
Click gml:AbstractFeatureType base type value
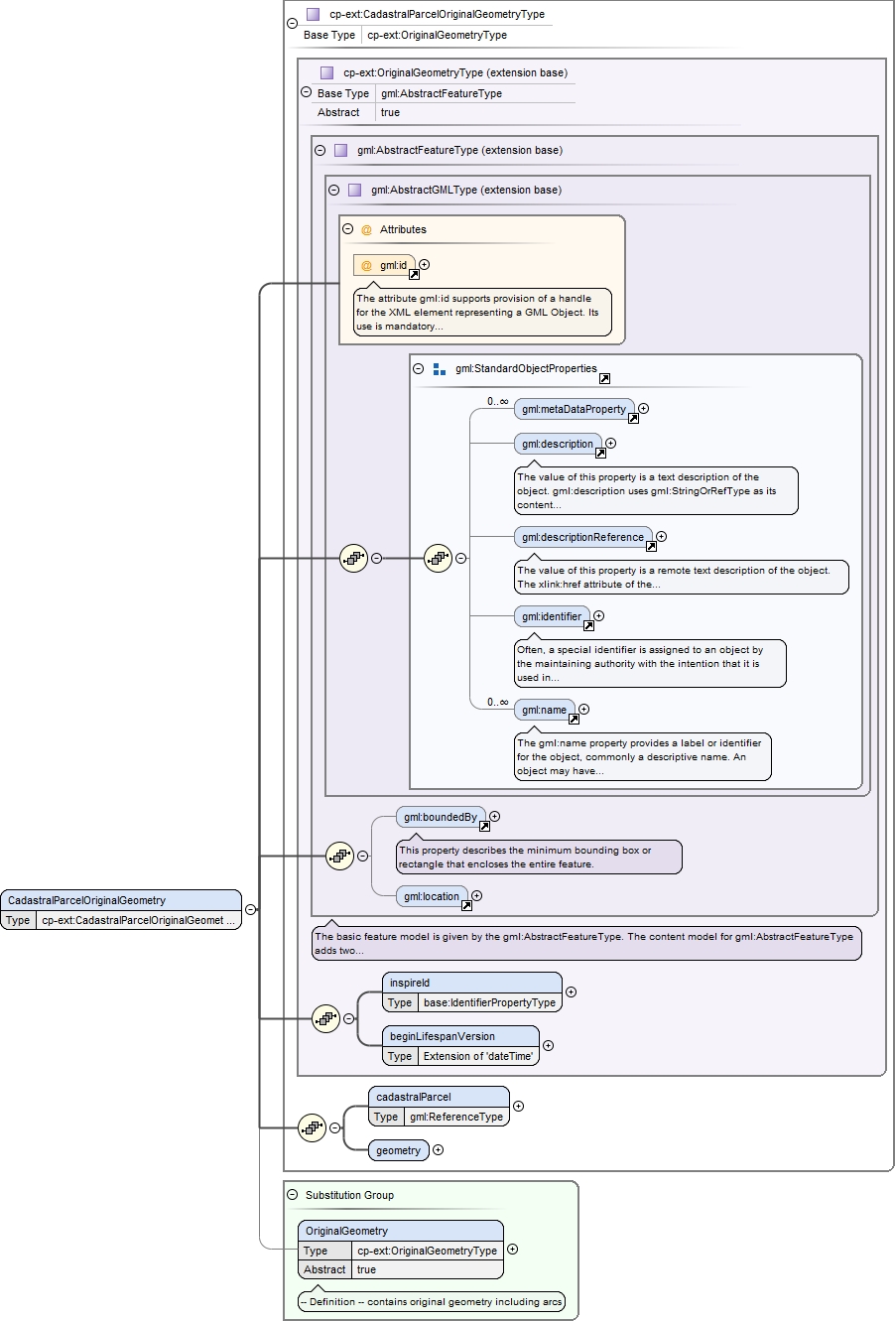pos(442,93)
